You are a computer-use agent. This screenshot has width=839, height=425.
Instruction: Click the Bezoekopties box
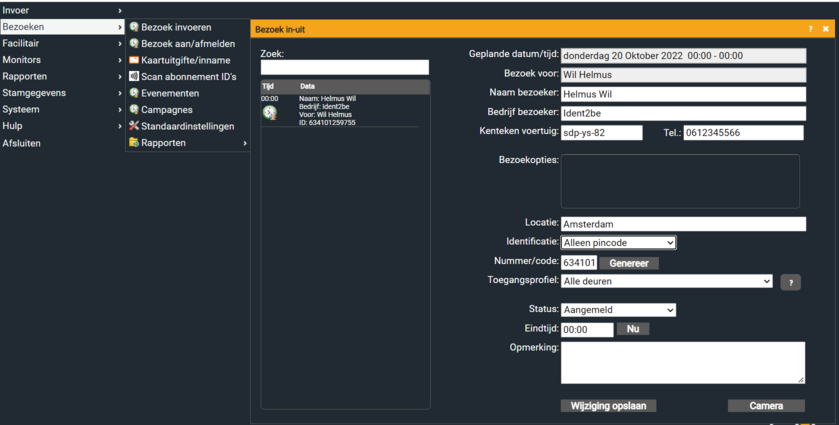[680, 181]
